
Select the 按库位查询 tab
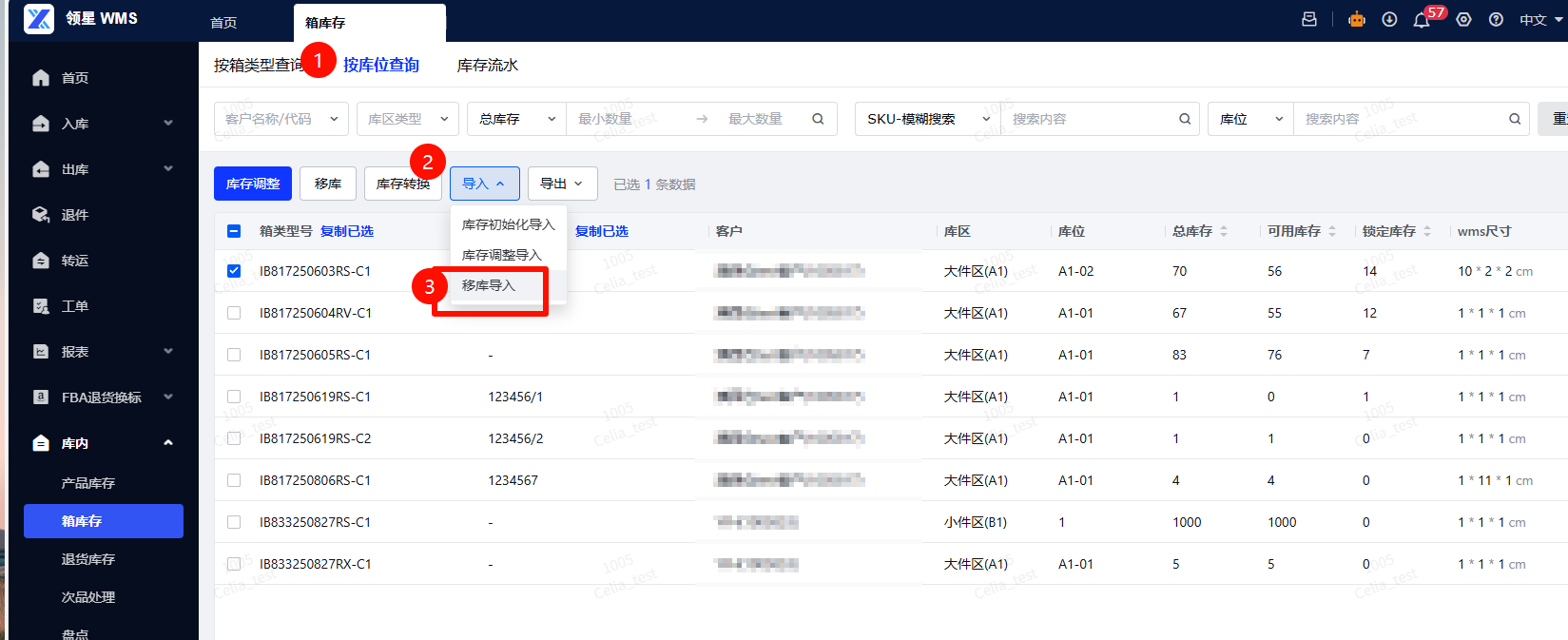381,66
